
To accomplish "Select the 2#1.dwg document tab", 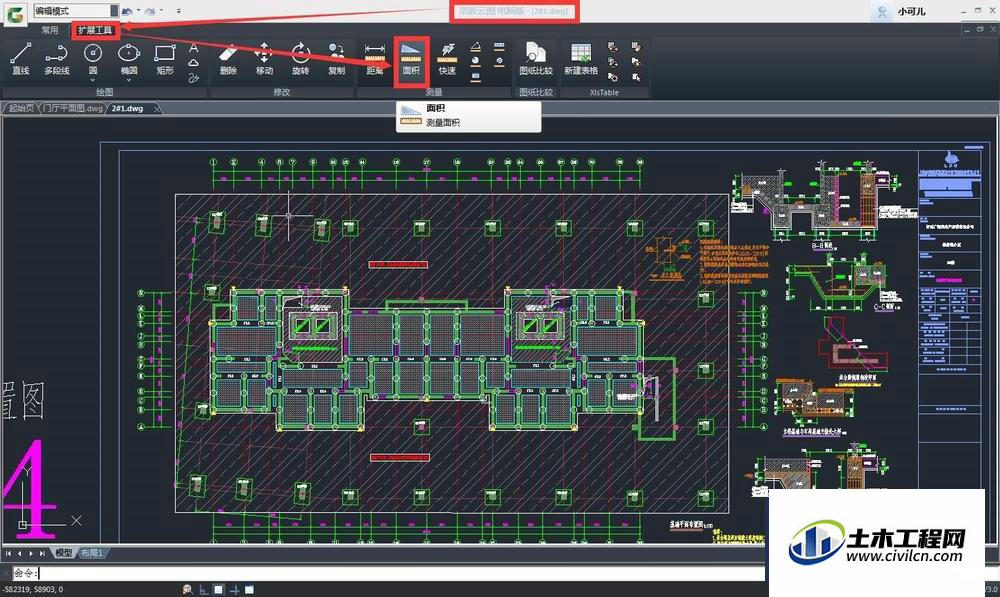I will pyautogui.click(x=128, y=108).
